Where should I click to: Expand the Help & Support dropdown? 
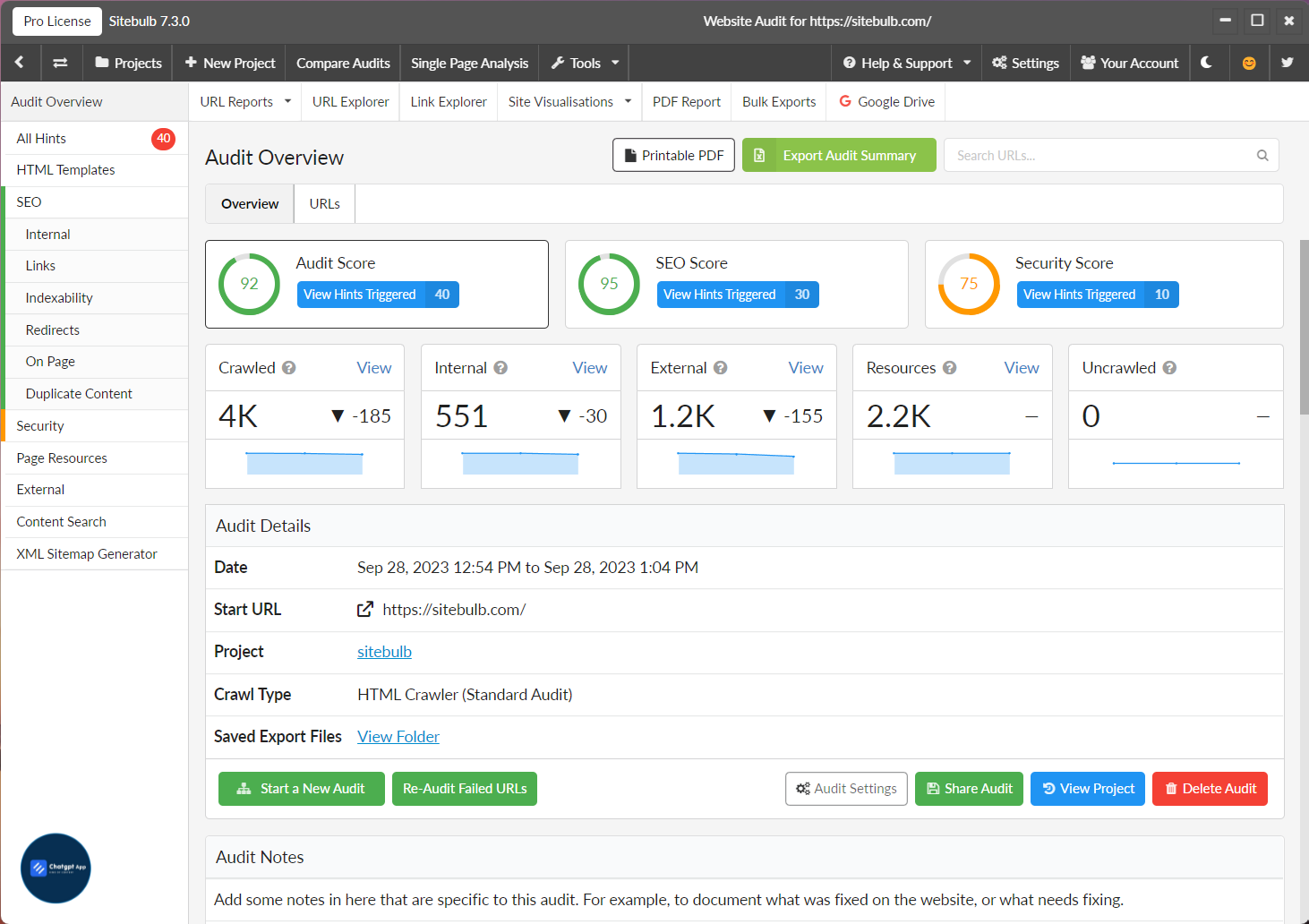pos(906,63)
